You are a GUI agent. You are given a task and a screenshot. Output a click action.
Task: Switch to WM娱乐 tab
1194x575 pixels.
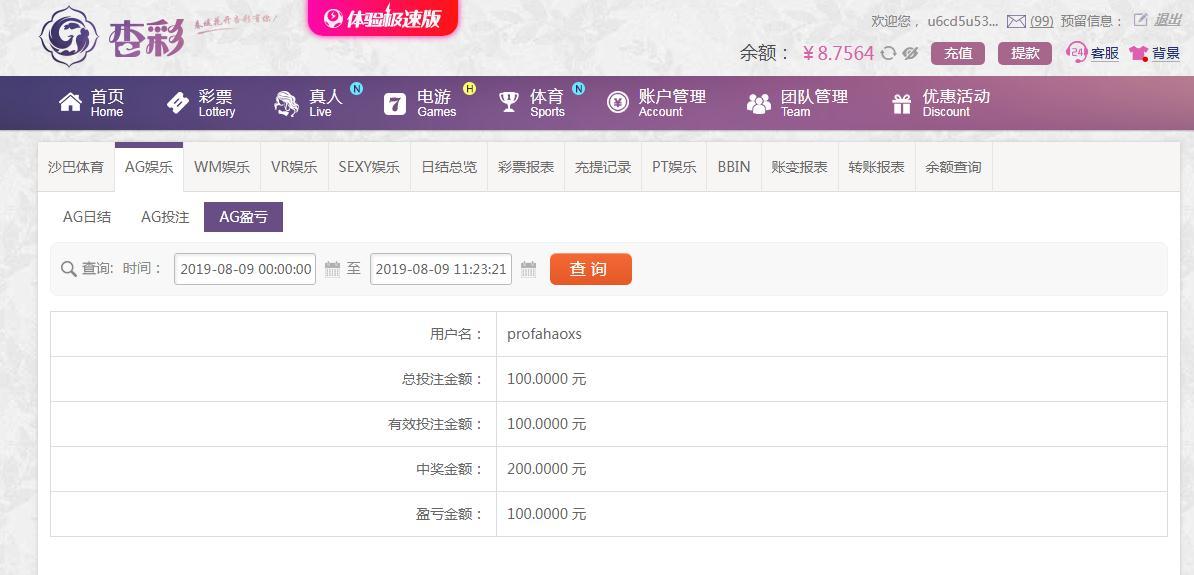point(222,167)
